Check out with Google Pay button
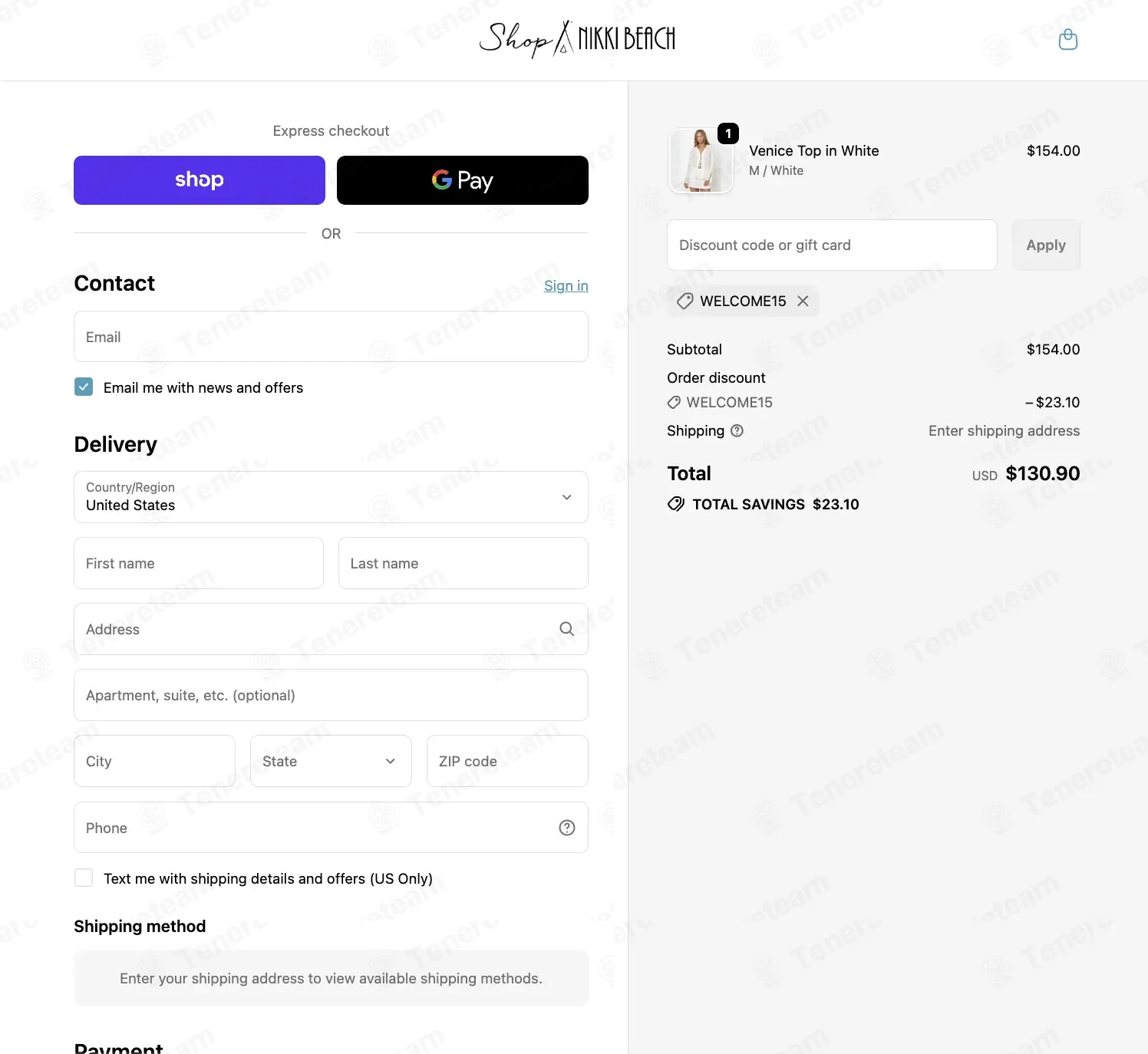This screenshot has width=1148, height=1054. 463,180
